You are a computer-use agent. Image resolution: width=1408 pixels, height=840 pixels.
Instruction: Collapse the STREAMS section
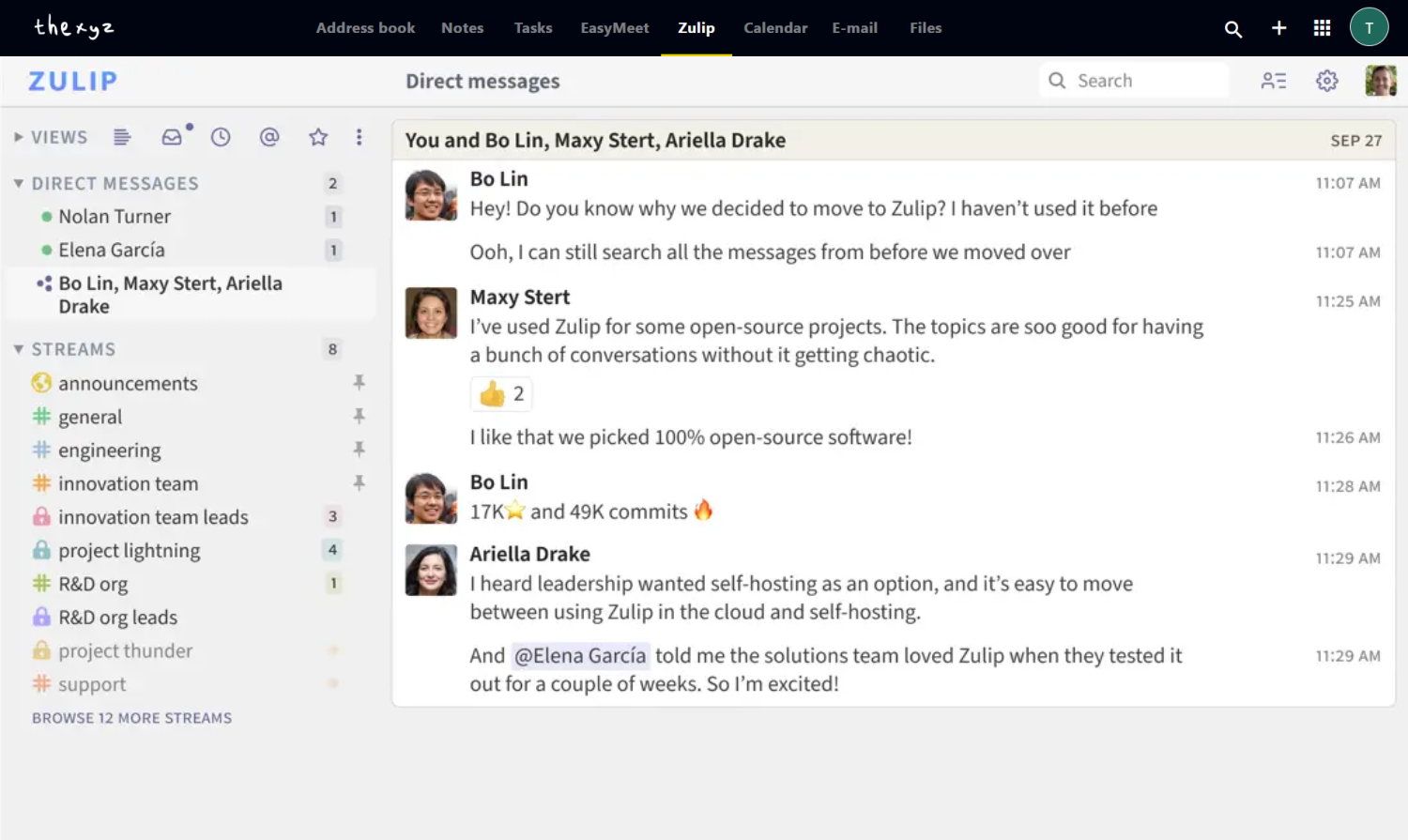coord(19,348)
